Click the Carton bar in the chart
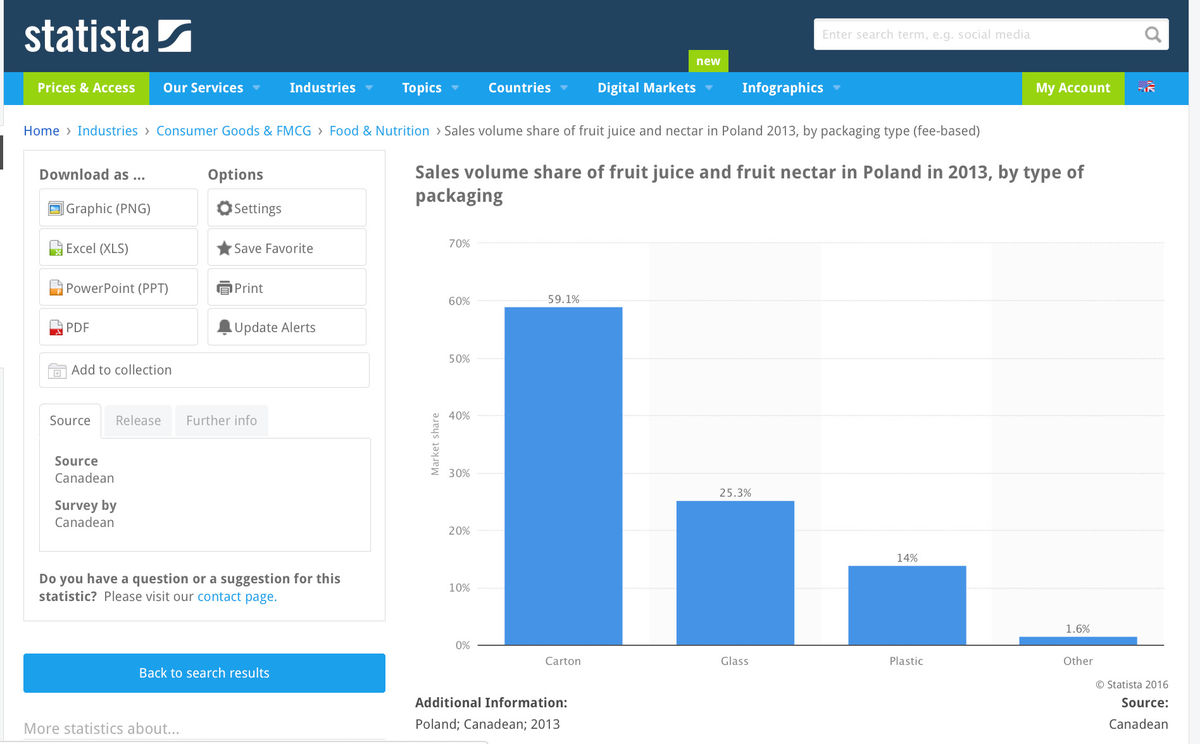This screenshot has width=1200, height=744. click(563, 476)
